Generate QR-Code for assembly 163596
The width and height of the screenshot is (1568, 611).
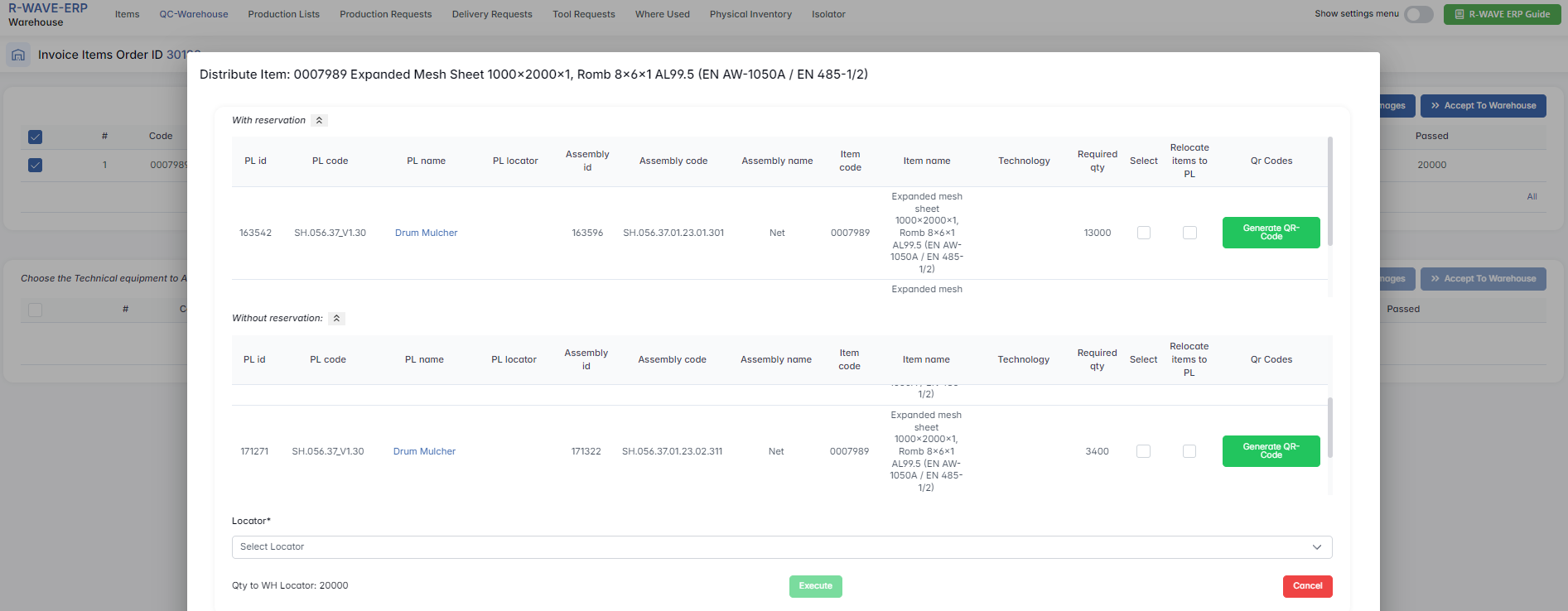point(1271,233)
